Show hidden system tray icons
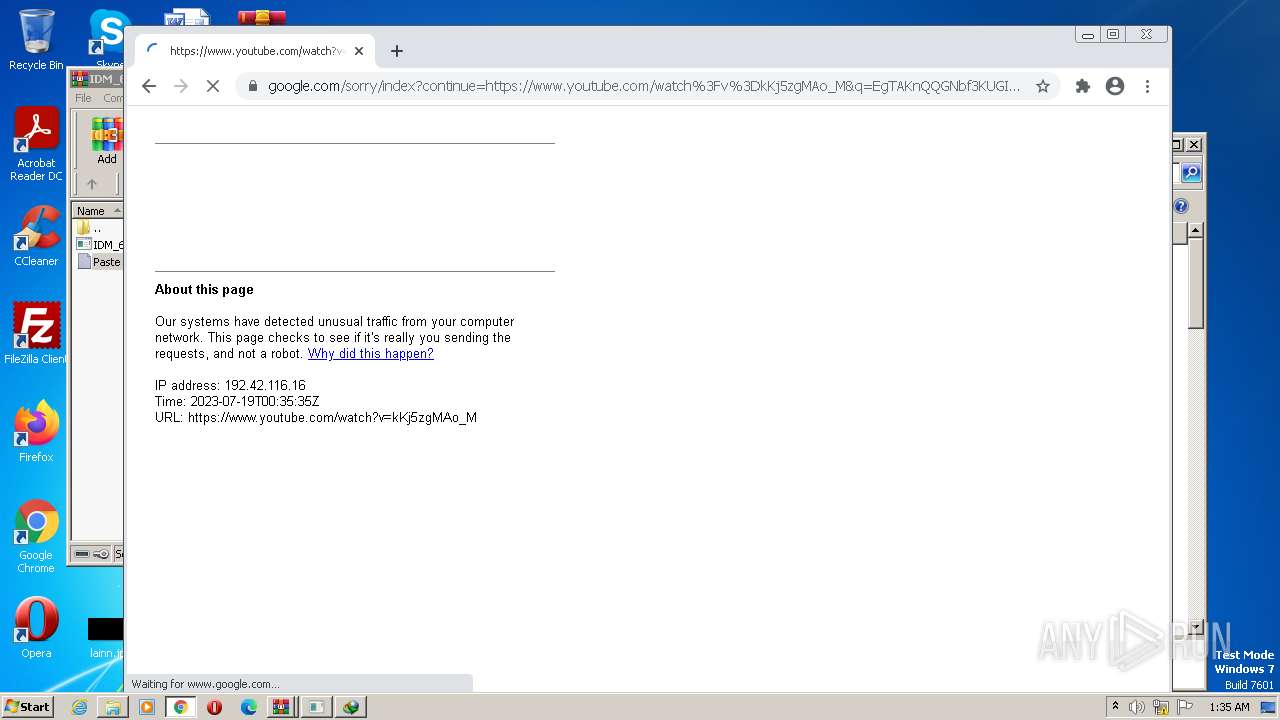Viewport: 1280px width, 720px height. pyautogui.click(x=1116, y=707)
